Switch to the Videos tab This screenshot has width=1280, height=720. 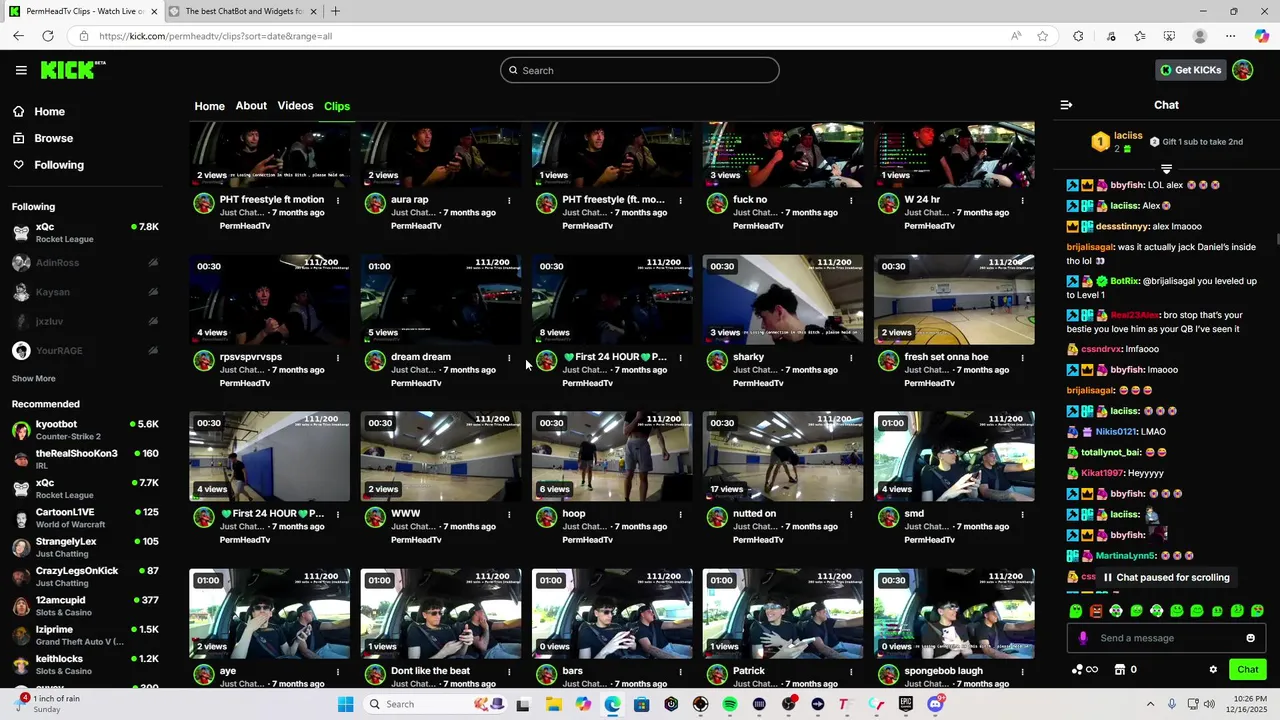point(295,106)
